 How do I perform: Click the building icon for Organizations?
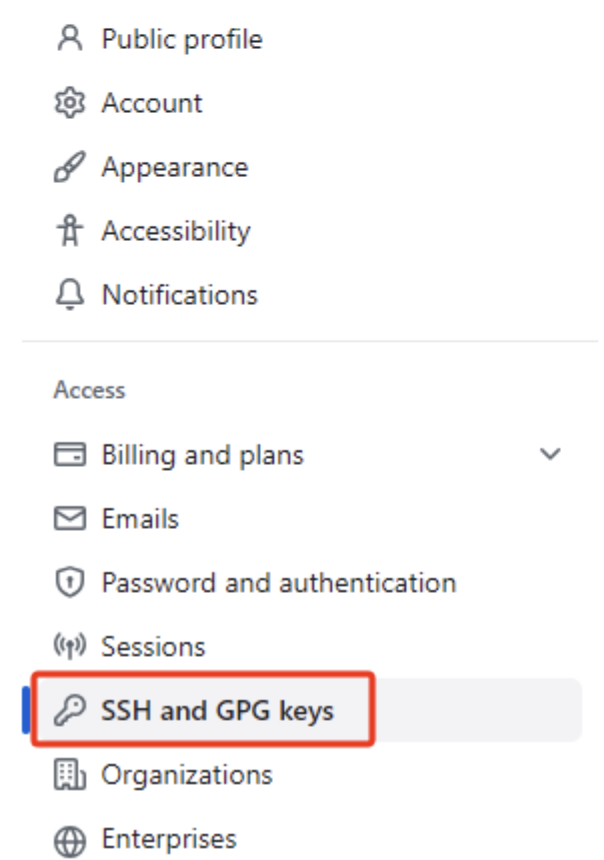[67, 776]
